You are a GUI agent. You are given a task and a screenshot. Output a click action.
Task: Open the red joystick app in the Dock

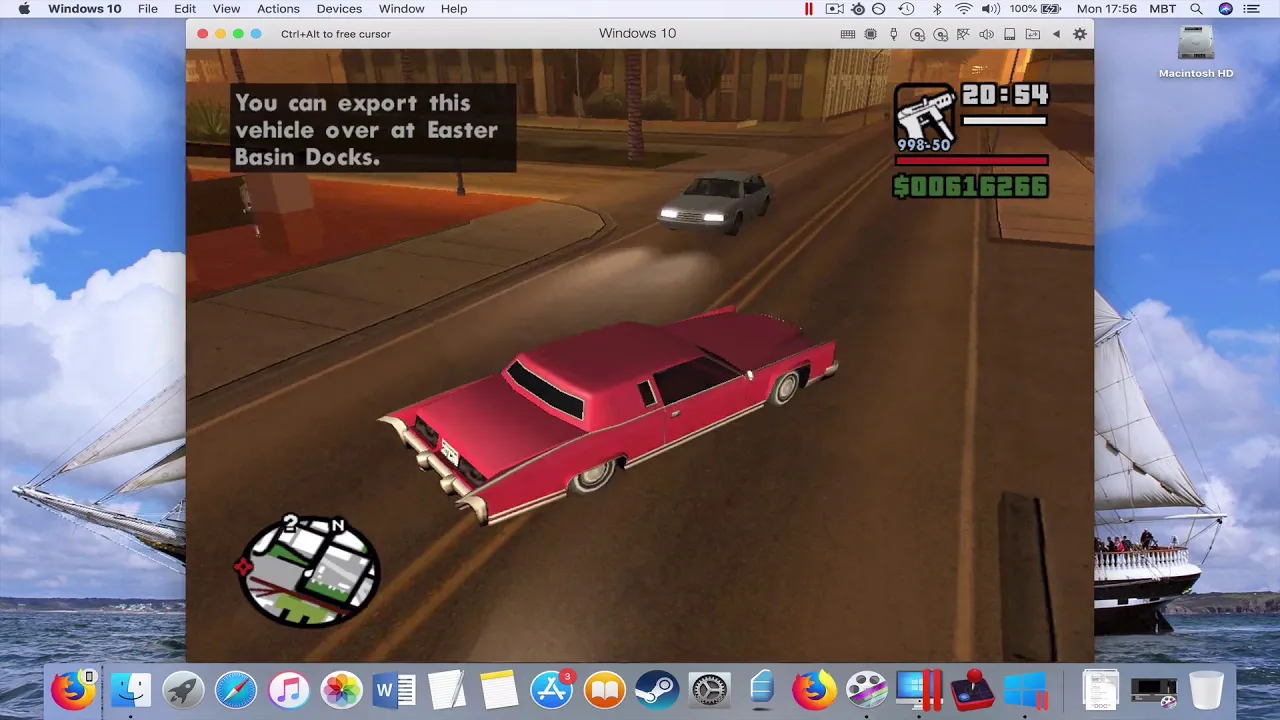[971, 690]
